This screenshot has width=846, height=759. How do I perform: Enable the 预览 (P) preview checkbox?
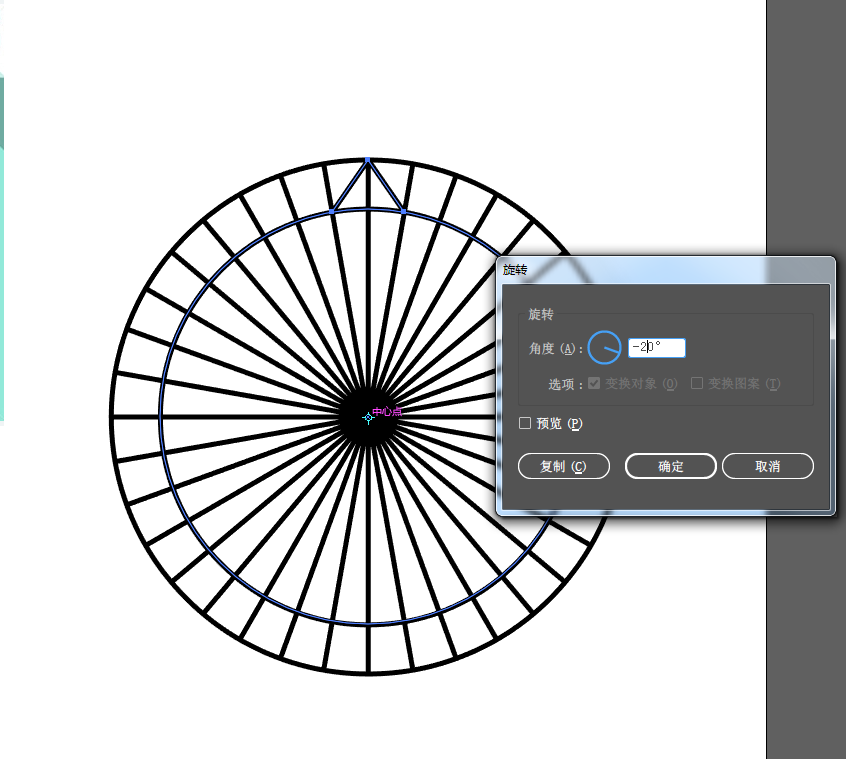coord(525,423)
